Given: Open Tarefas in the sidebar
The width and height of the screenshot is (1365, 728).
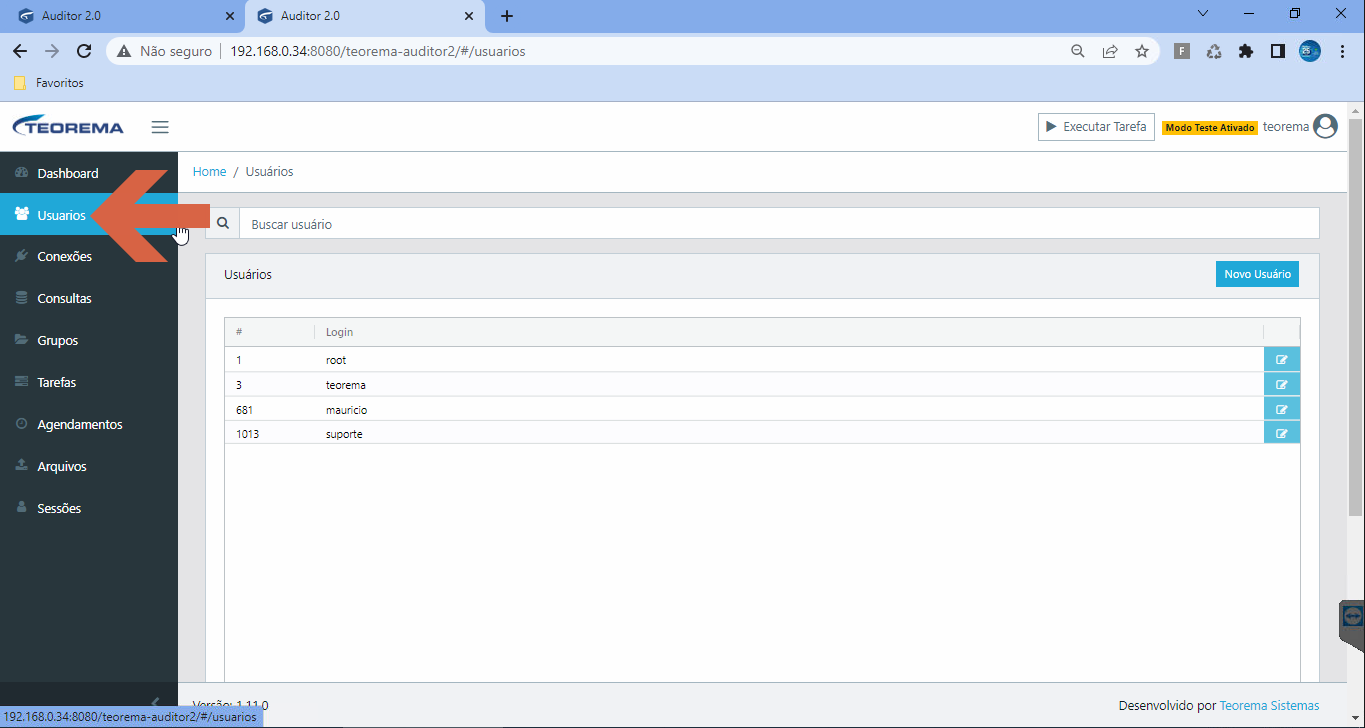Looking at the screenshot, I should coord(89,383).
